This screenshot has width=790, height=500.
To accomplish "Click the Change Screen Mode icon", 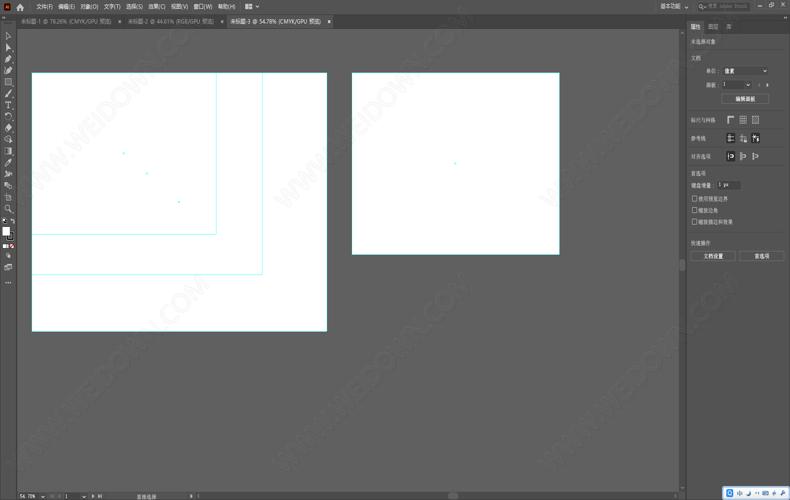I will click(8, 268).
